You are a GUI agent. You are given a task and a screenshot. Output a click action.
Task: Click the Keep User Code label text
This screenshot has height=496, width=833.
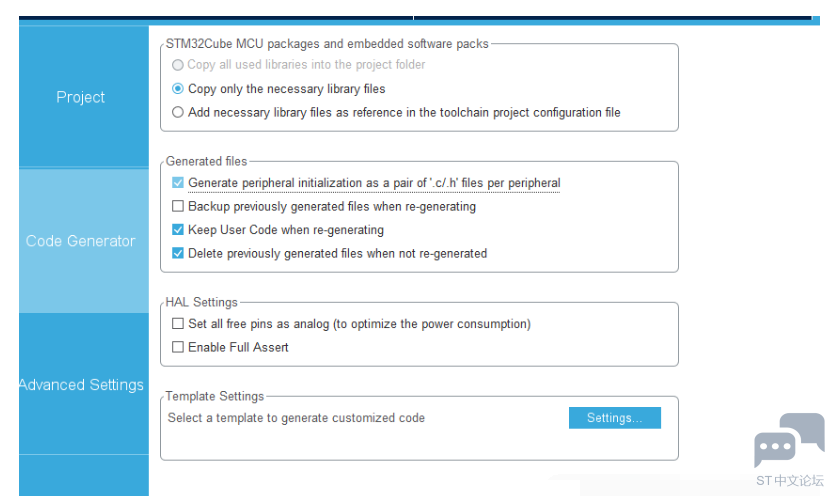[x=286, y=229]
